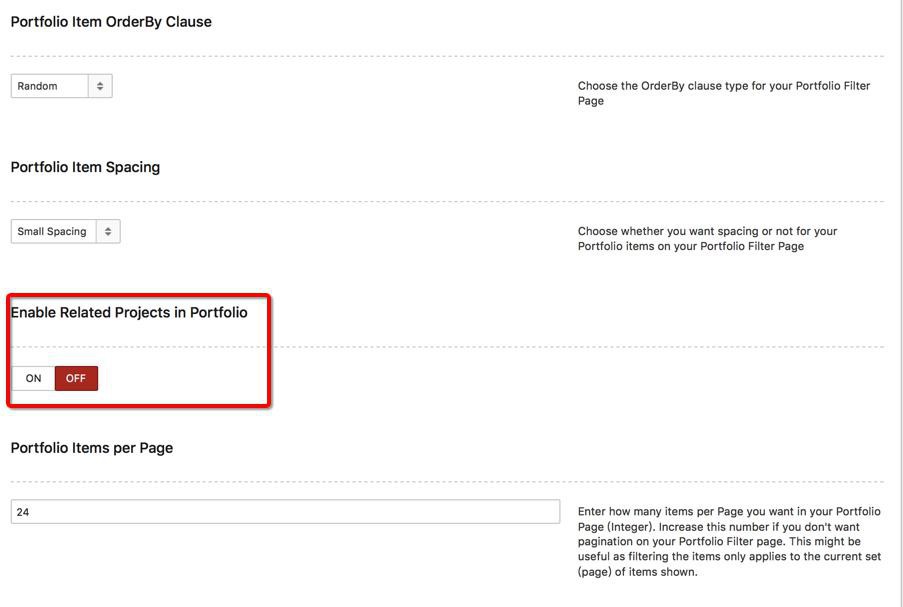Click the dashed divider under OrderBy Clause heading
This screenshot has height=607, width=903.
pyautogui.click(x=447, y=56)
